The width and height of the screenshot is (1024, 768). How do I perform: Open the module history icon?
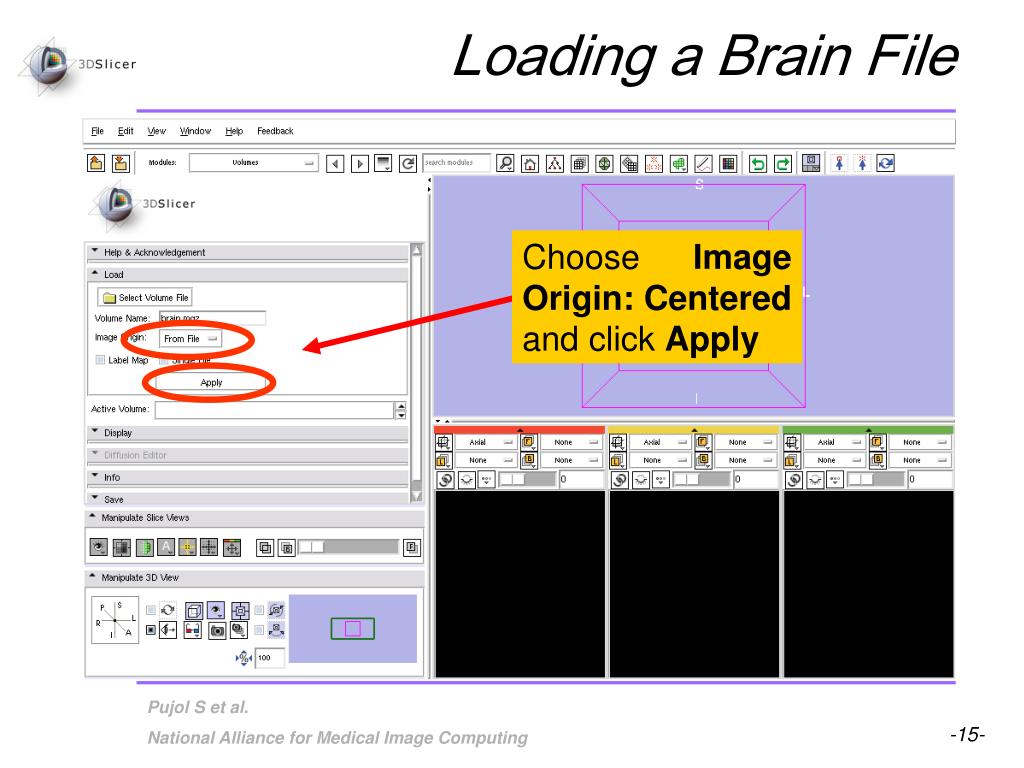(x=383, y=163)
